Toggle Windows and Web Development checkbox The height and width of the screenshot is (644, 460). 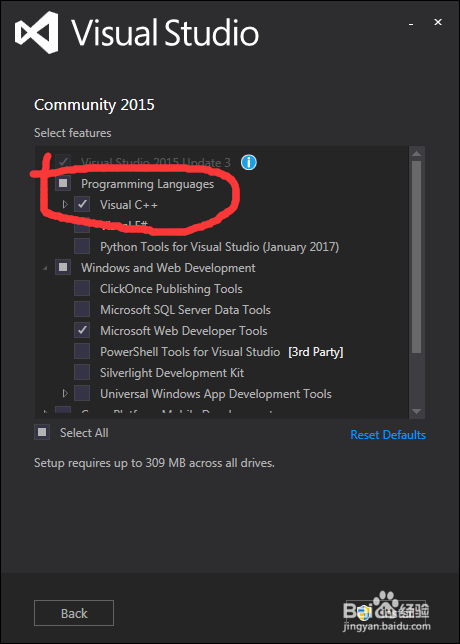point(63,267)
